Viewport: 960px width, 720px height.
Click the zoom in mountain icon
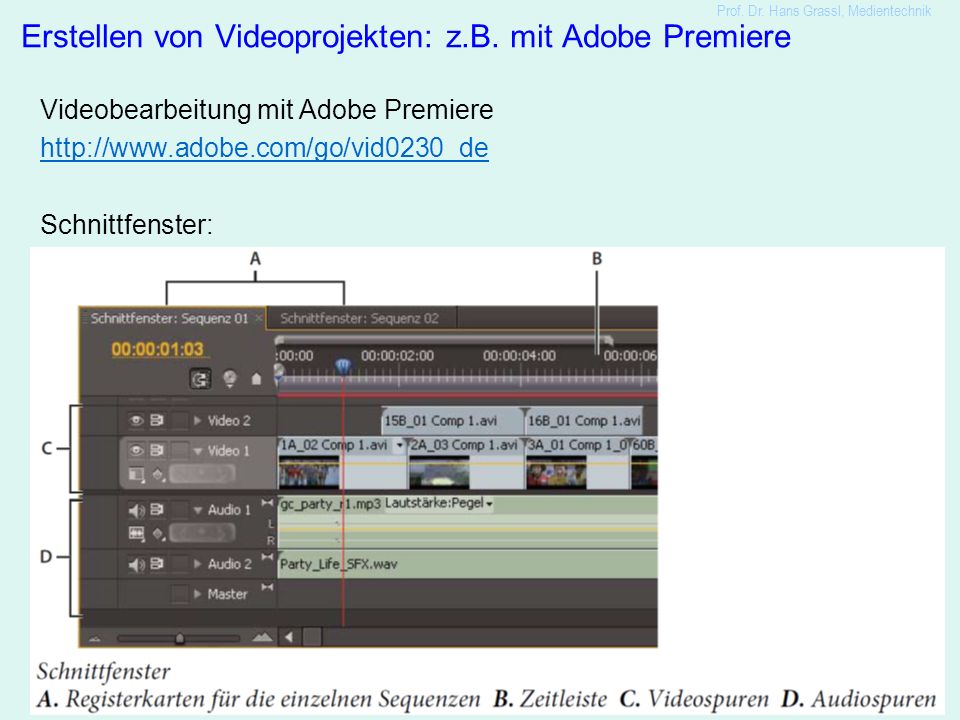[262, 638]
